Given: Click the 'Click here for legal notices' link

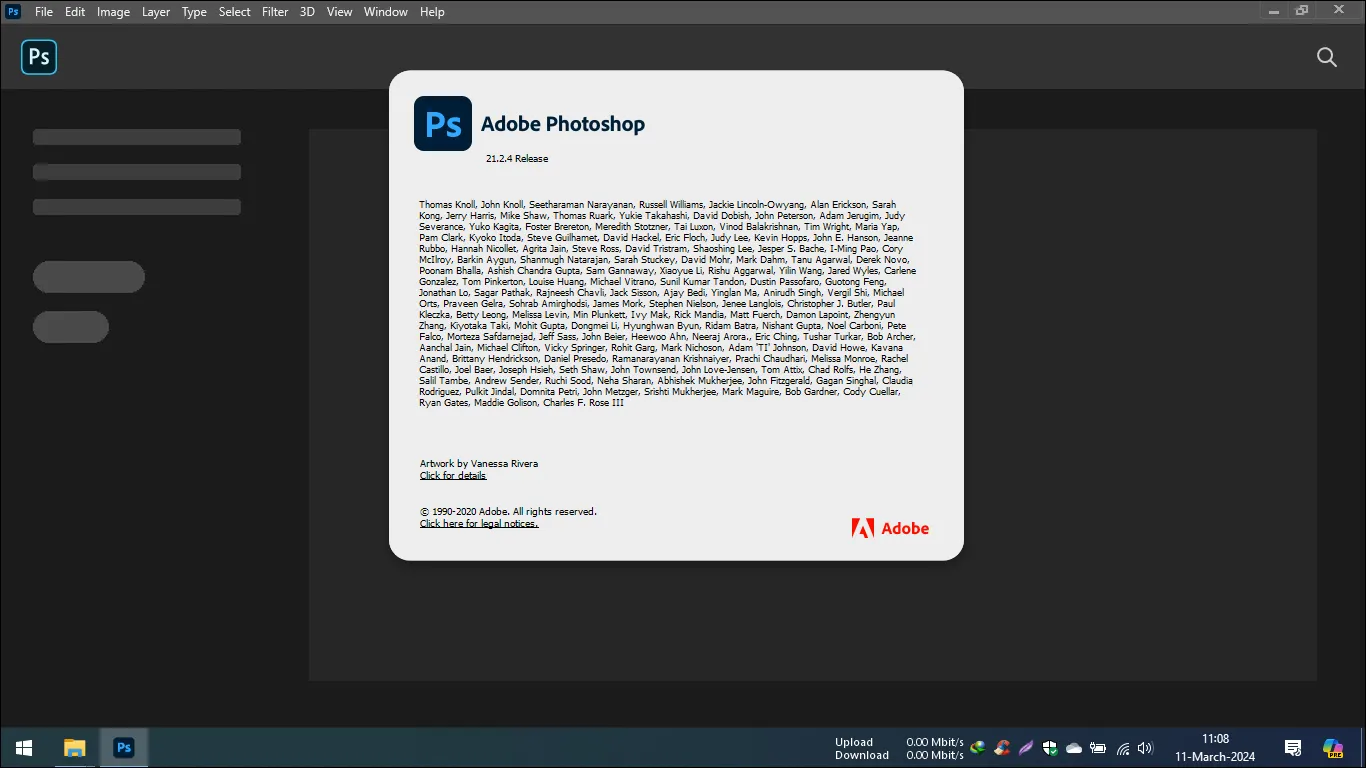Looking at the screenshot, I should [x=478, y=523].
